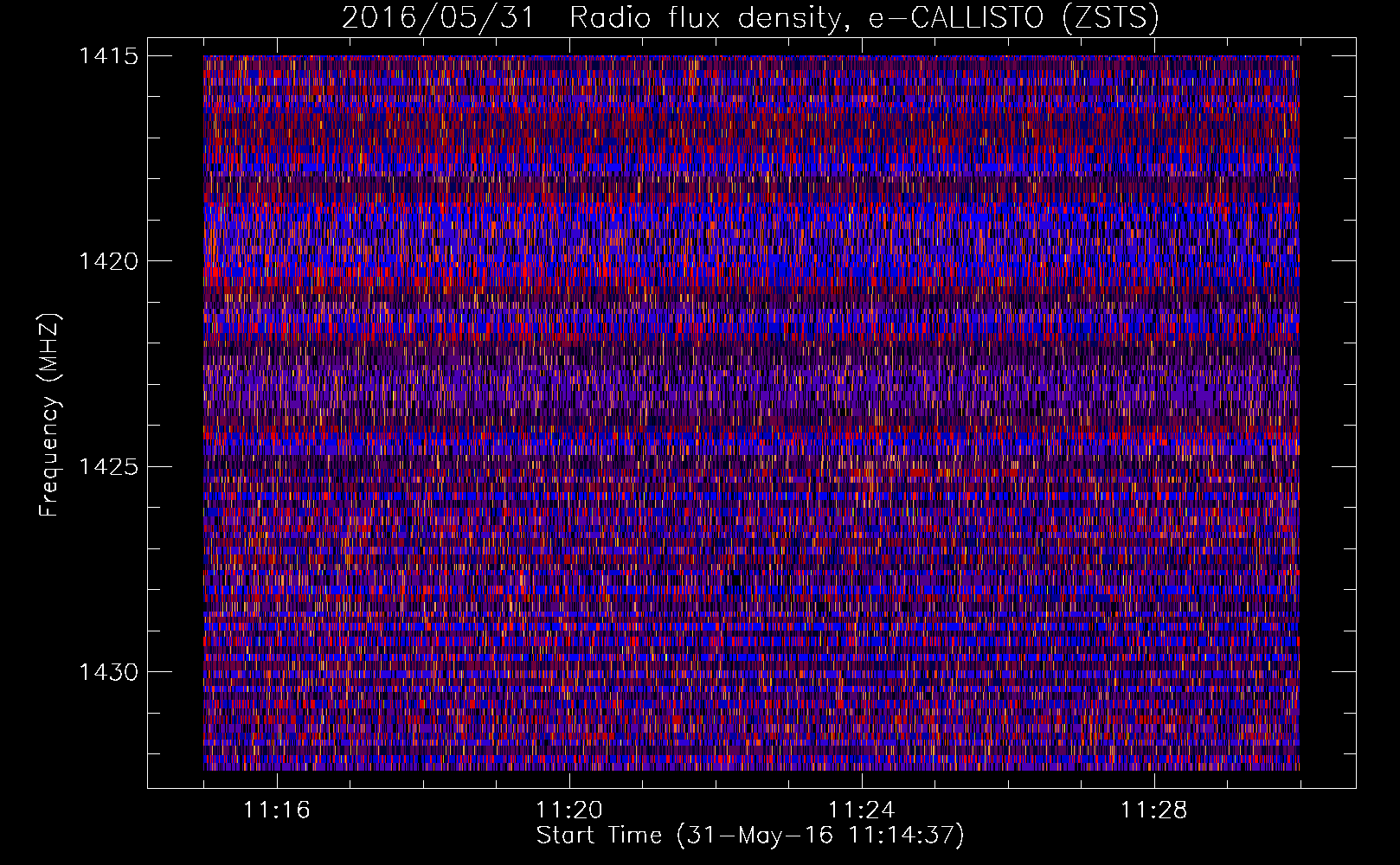Click the 1415 frequency tick label
The image size is (1400, 865).
tap(108, 55)
